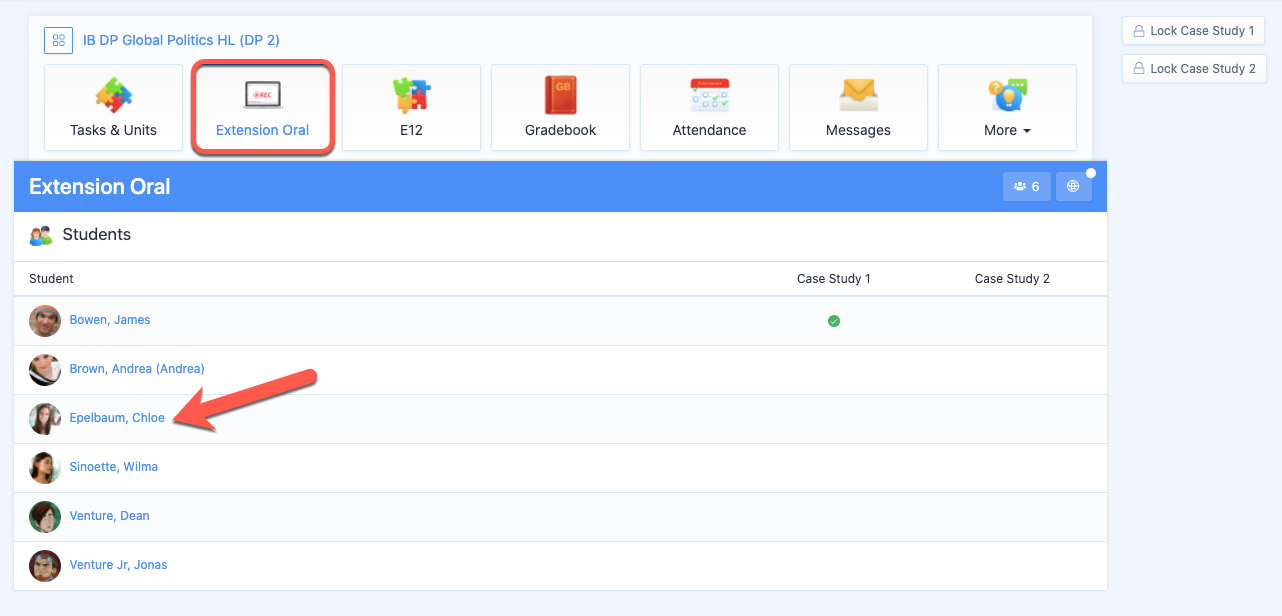Click the Students section heading text

pyautogui.click(x=97, y=235)
